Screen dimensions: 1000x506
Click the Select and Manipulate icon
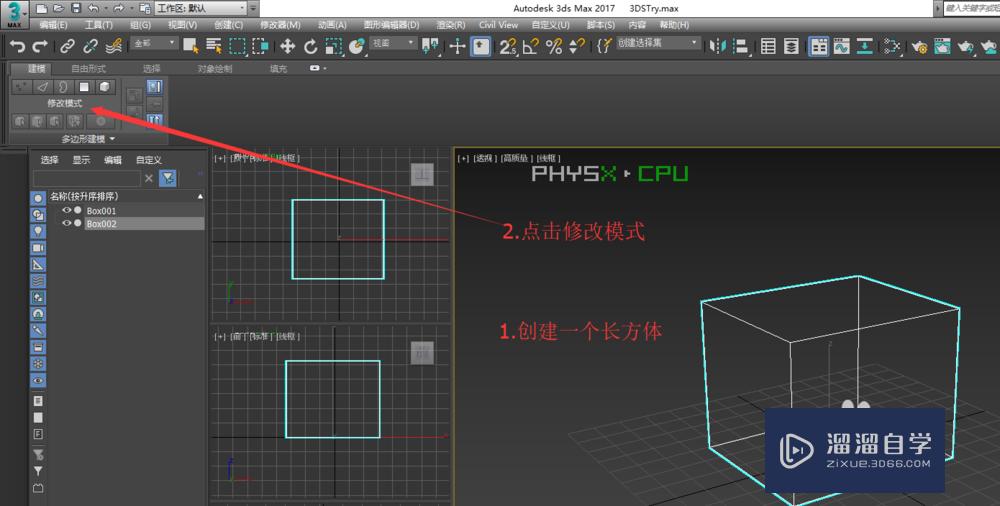pyautogui.click(x=457, y=46)
